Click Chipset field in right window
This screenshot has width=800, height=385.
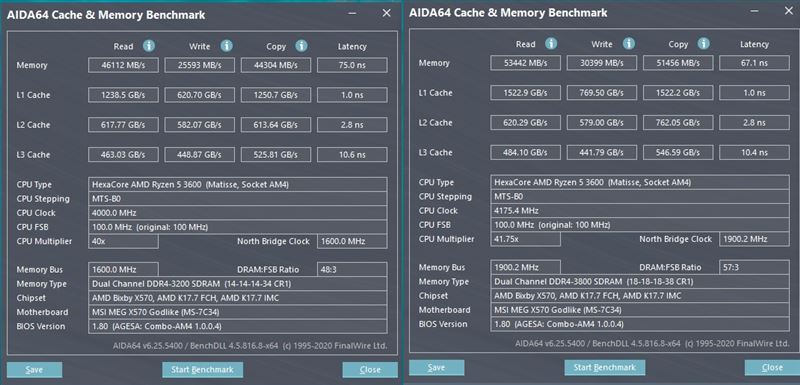click(x=640, y=296)
